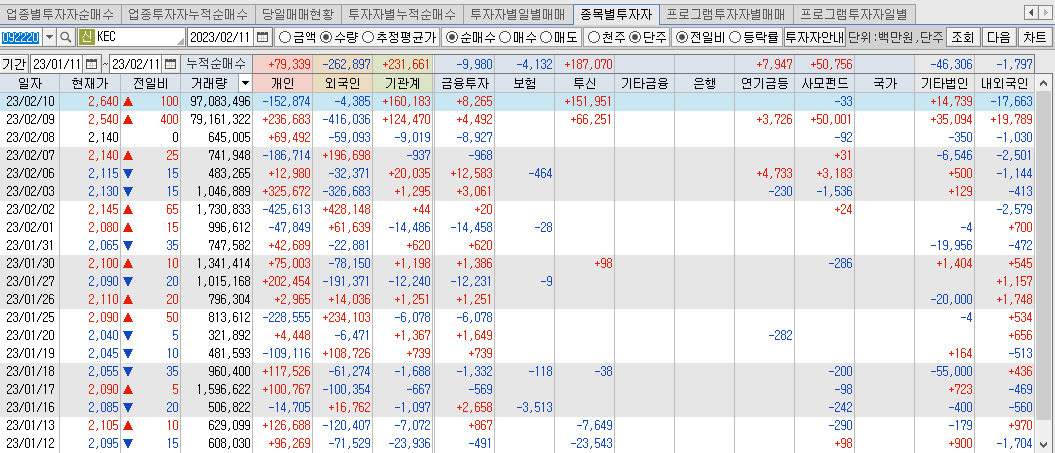1055x453 pixels.
Task: Click the 기관계 column header
Action: [x=402, y=84]
